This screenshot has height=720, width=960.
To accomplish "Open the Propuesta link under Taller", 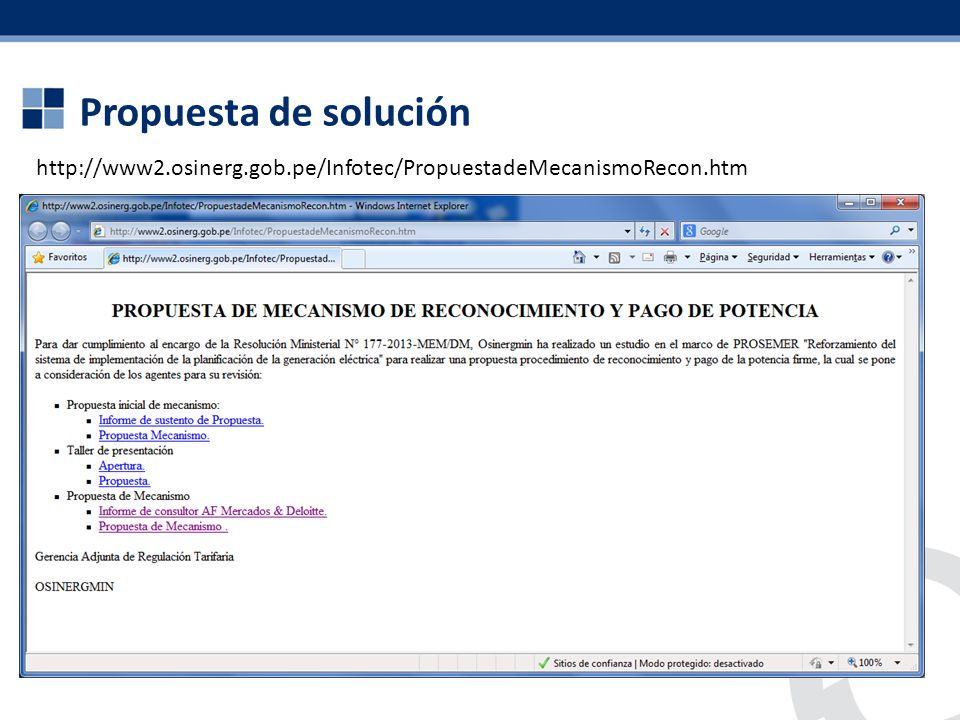I will [124, 481].
